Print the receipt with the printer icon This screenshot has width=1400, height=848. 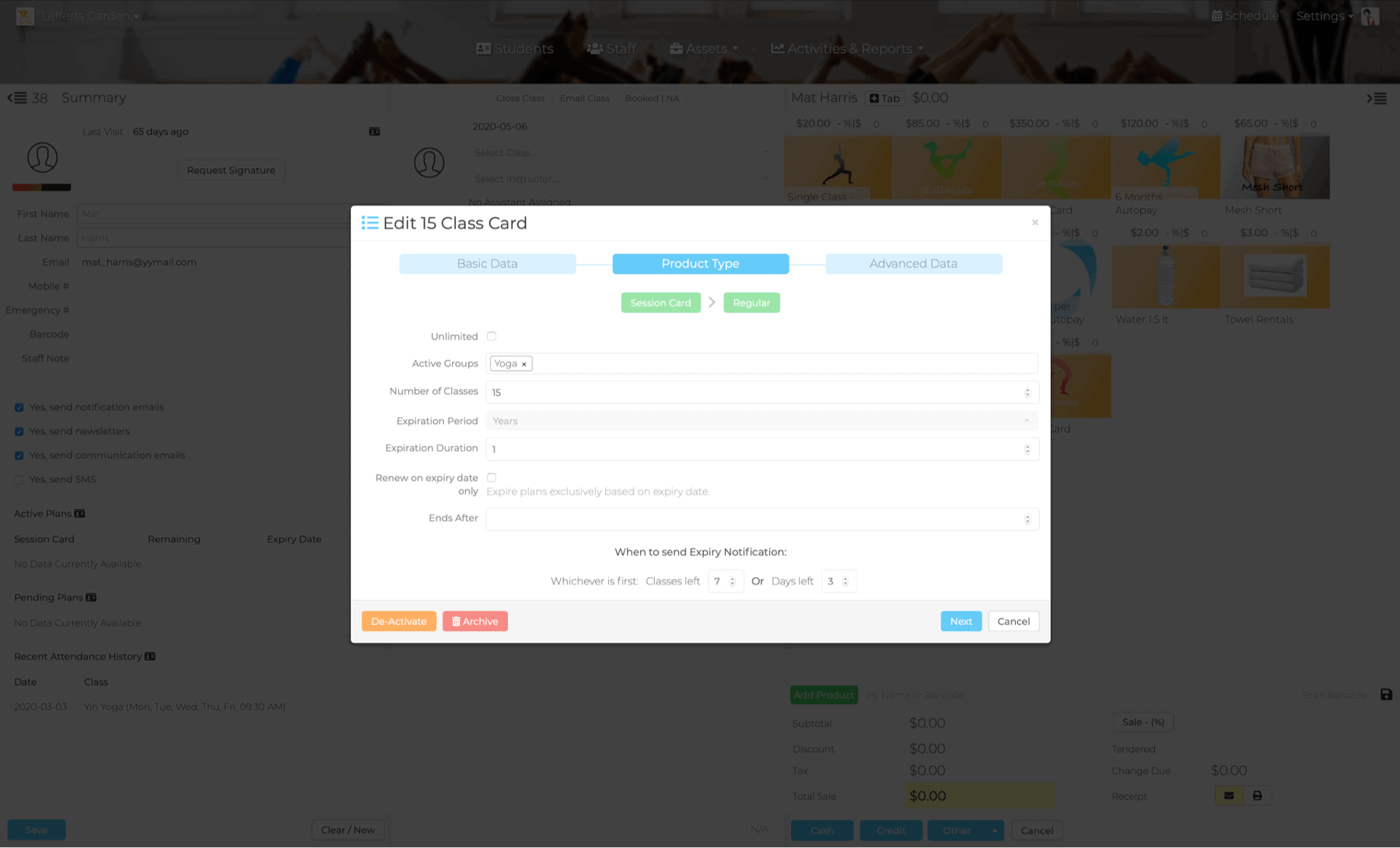click(x=1257, y=796)
